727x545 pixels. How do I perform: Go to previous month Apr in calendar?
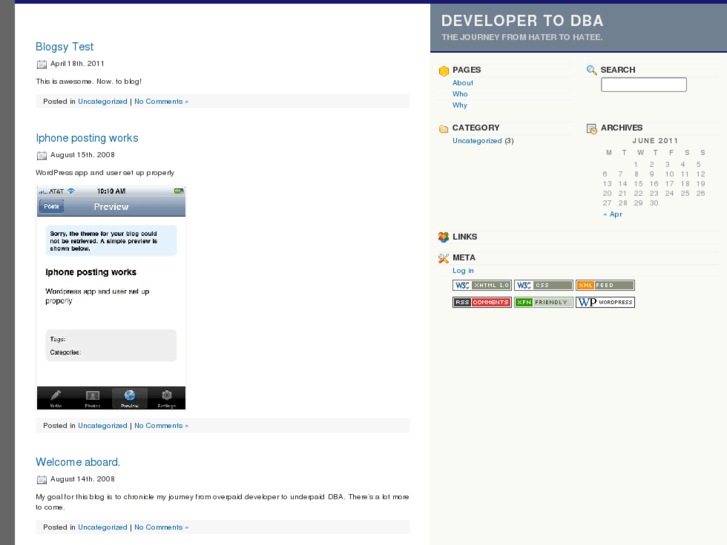612,214
